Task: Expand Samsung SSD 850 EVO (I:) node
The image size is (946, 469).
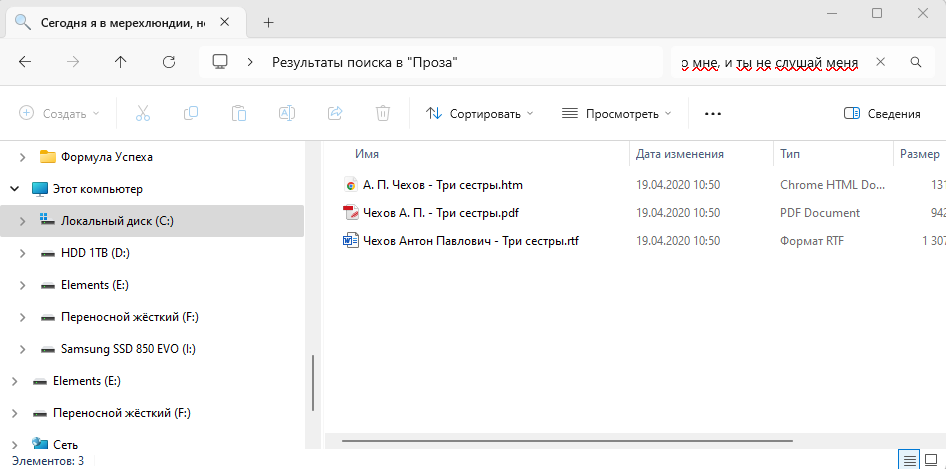Action: point(22,349)
